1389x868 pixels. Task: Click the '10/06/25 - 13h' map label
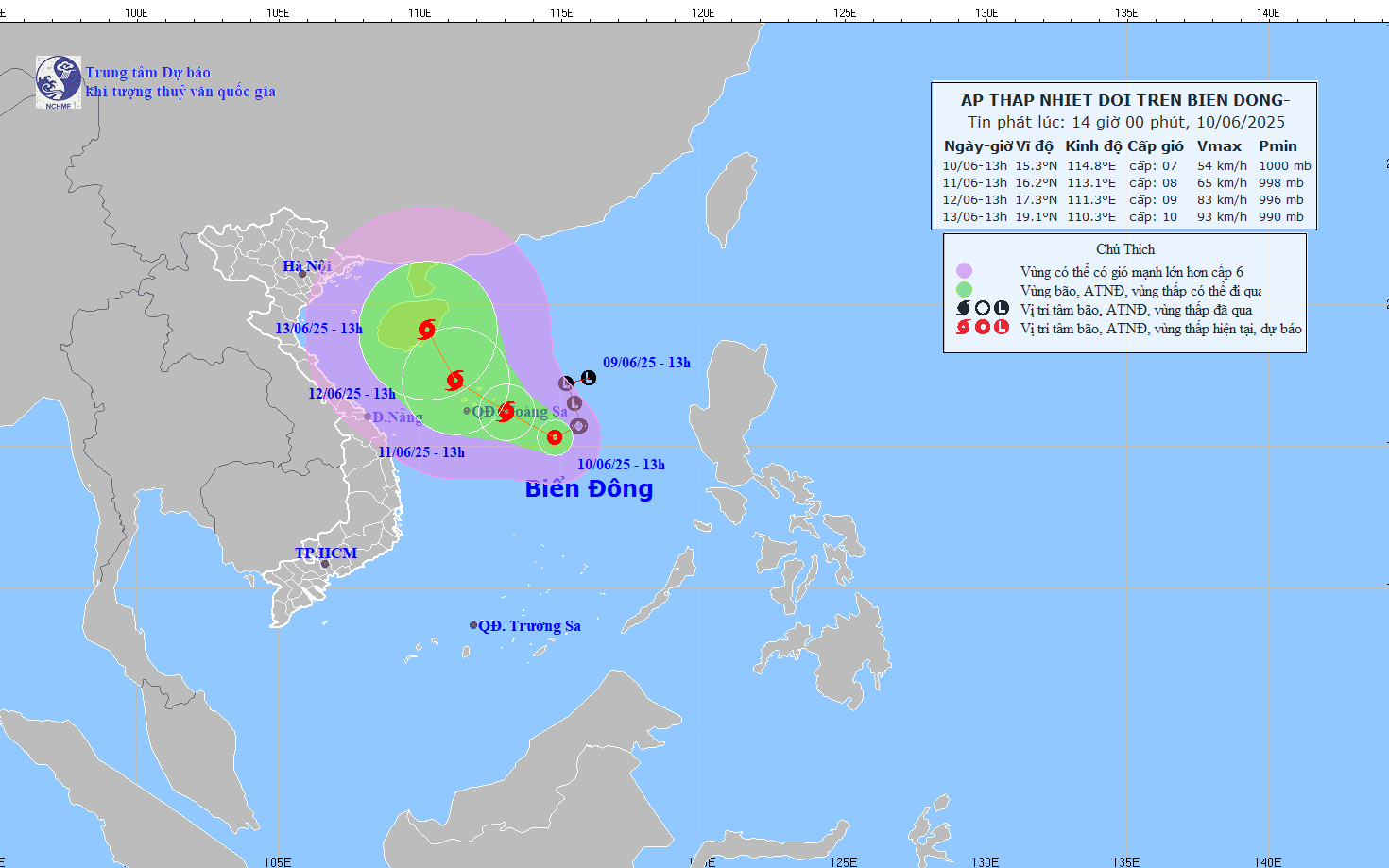point(621,465)
